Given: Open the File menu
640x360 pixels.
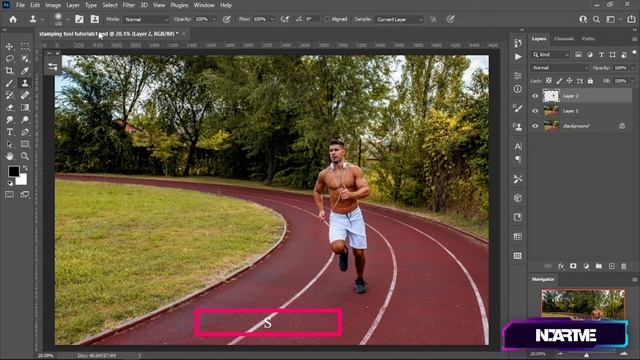Looking at the screenshot, I should (20, 5).
